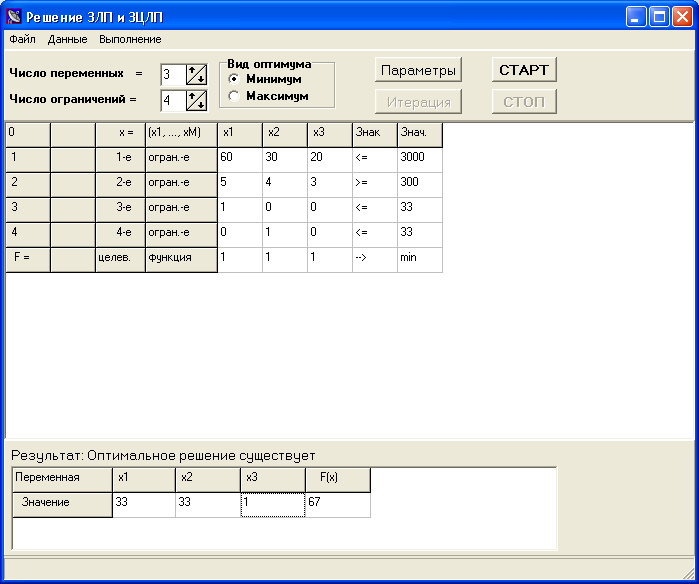
Task: Click the variables count spinner
Action: pyautogui.click(x=196, y=74)
